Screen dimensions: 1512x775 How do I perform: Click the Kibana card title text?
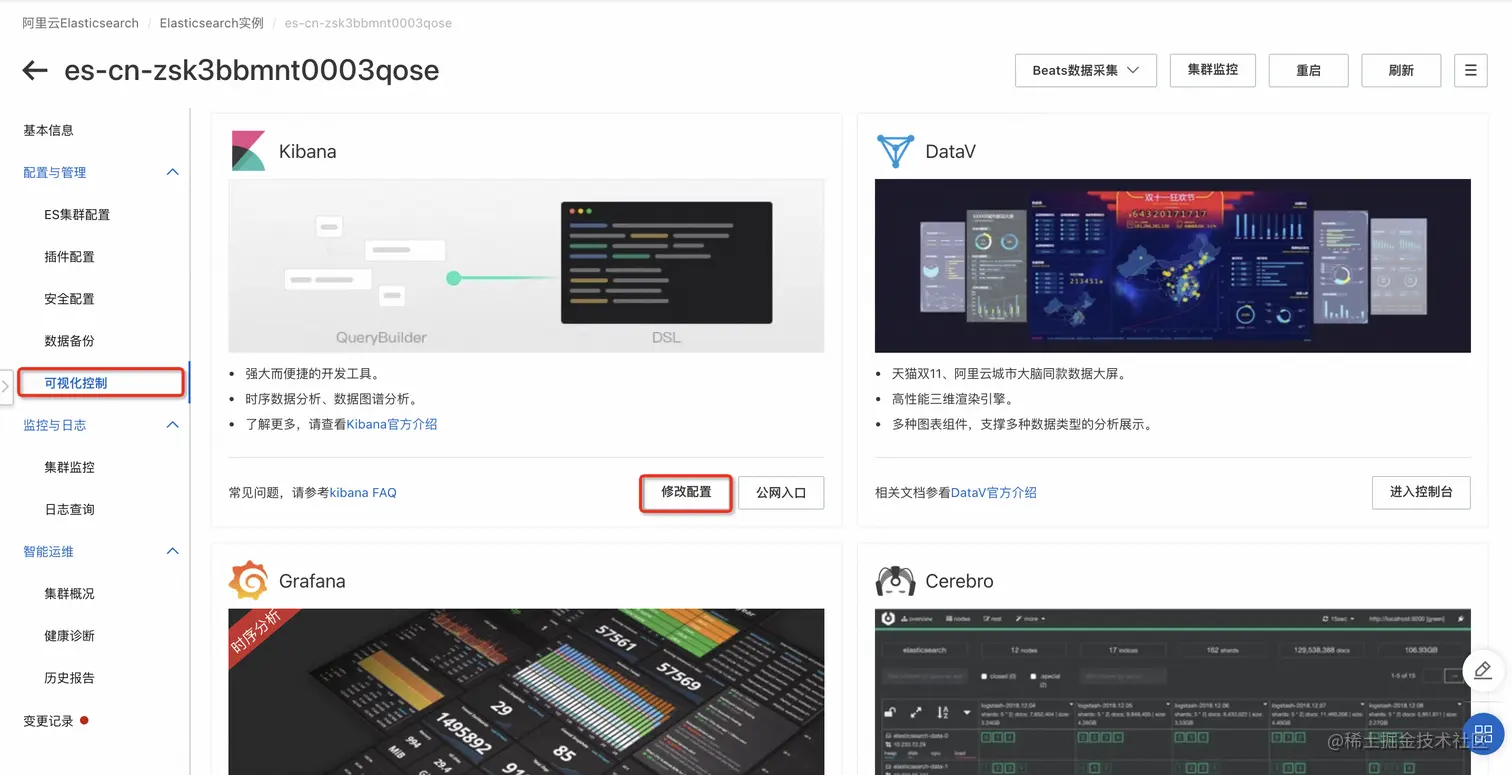point(308,152)
